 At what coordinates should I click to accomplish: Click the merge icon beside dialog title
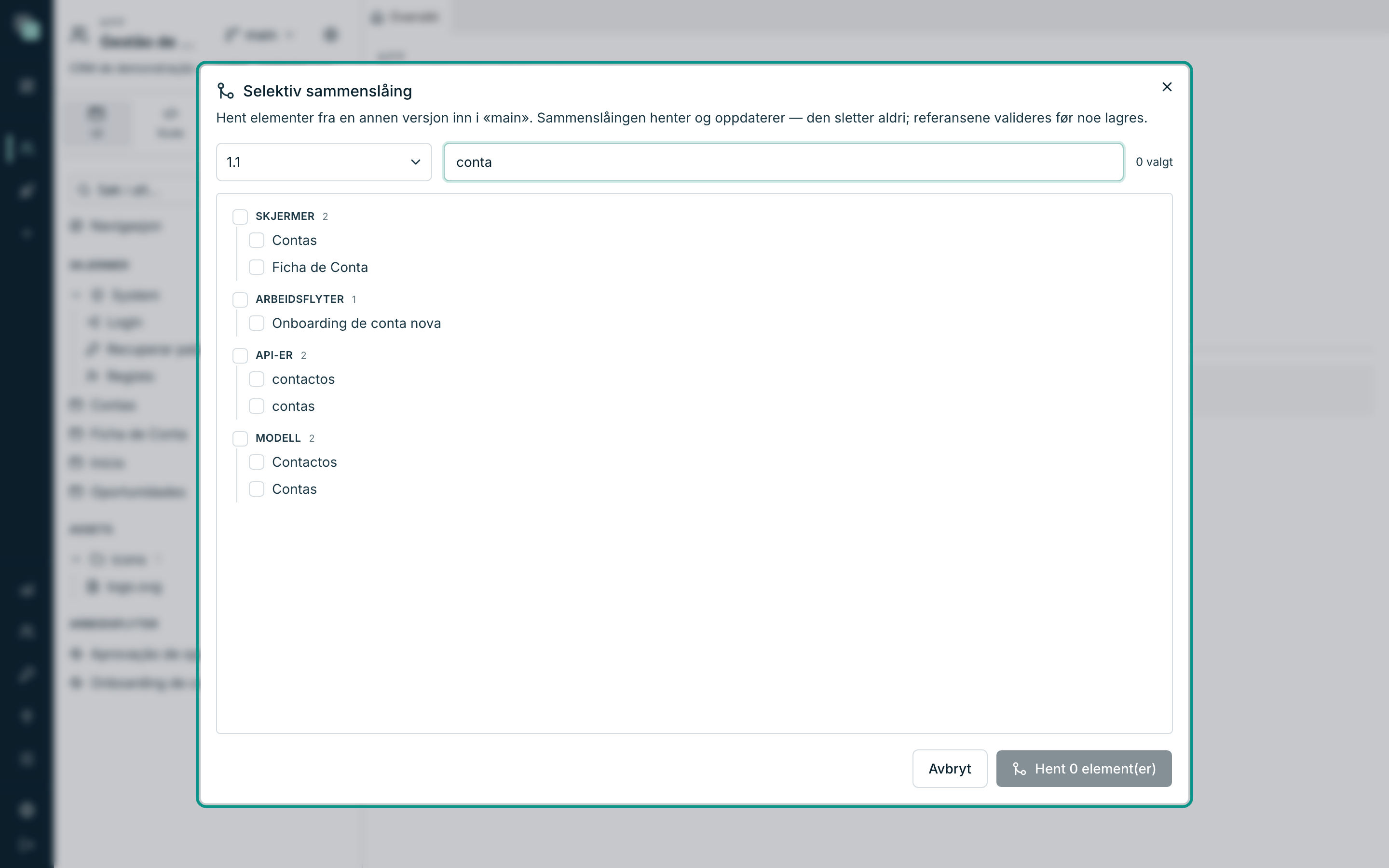tap(226, 91)
